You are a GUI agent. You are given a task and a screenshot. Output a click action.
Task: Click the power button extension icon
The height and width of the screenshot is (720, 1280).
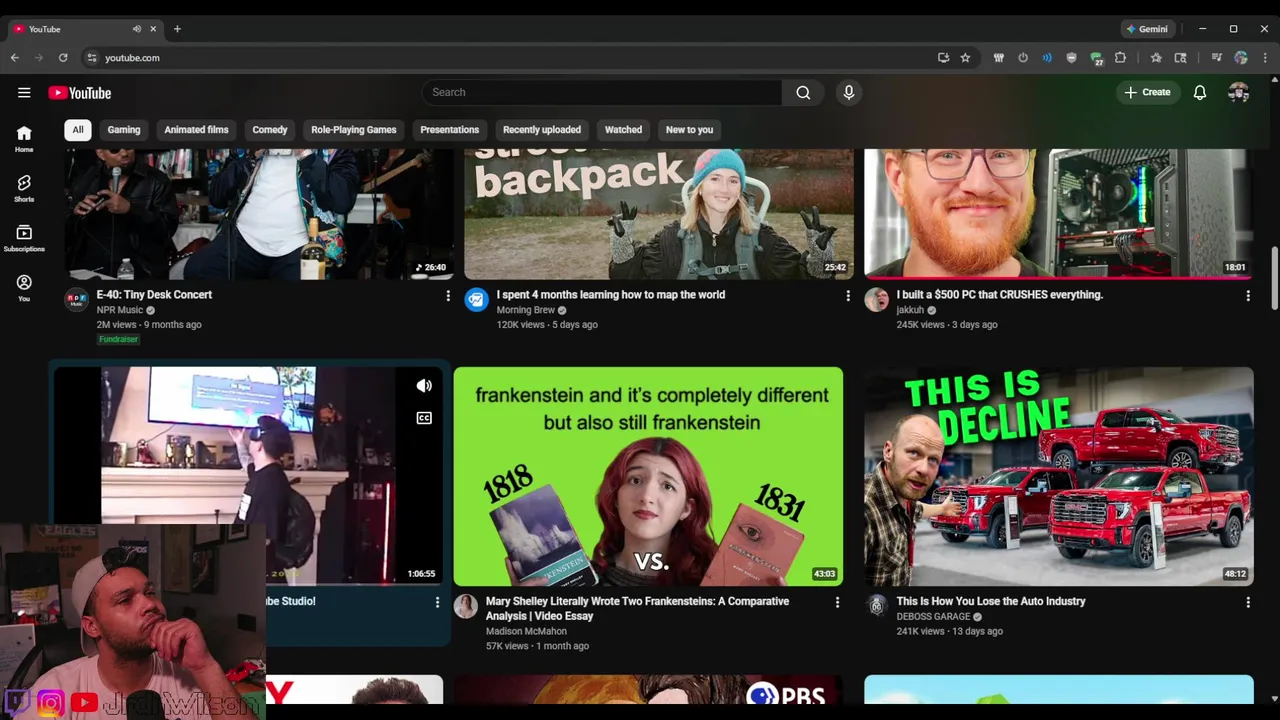[1023, 58]
